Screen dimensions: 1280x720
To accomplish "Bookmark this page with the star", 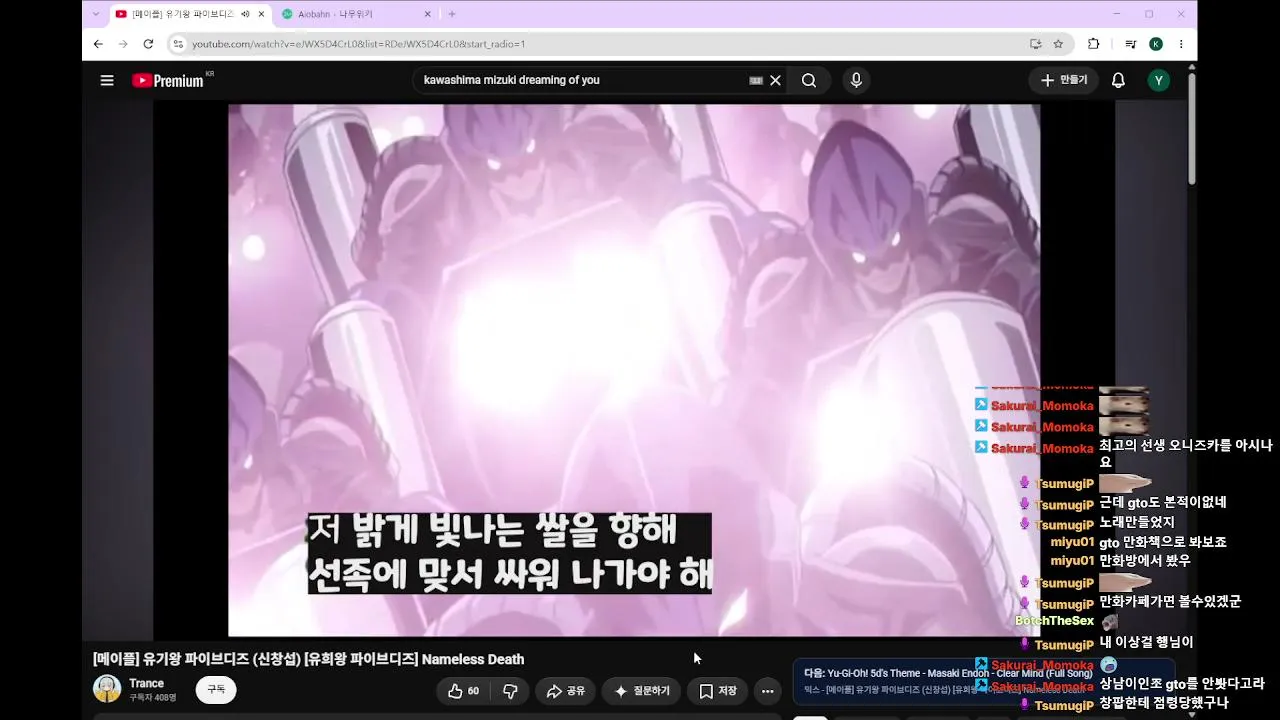I will click(x=1058, y=44).
